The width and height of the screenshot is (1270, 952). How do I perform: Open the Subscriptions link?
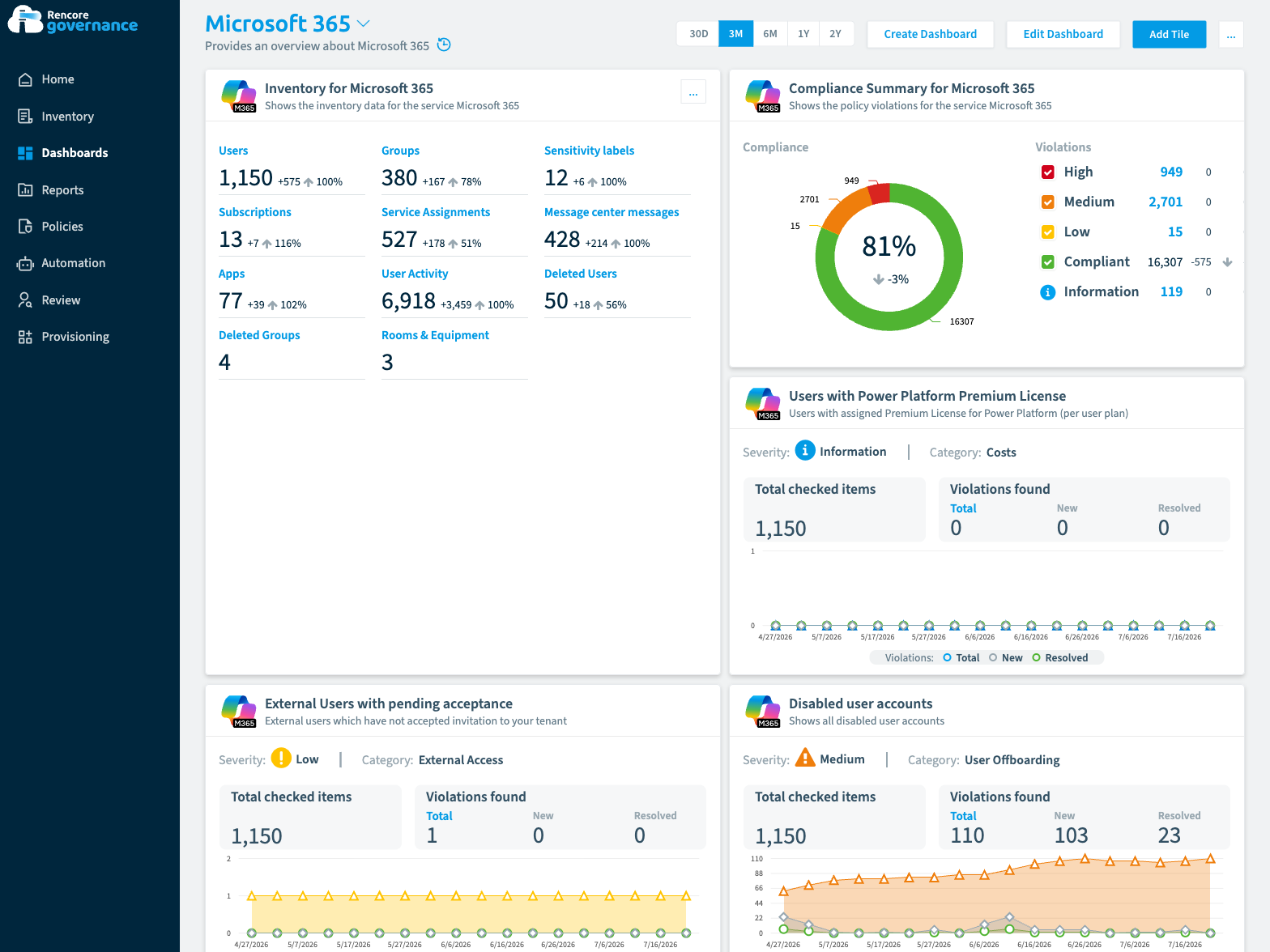[255, 212]
